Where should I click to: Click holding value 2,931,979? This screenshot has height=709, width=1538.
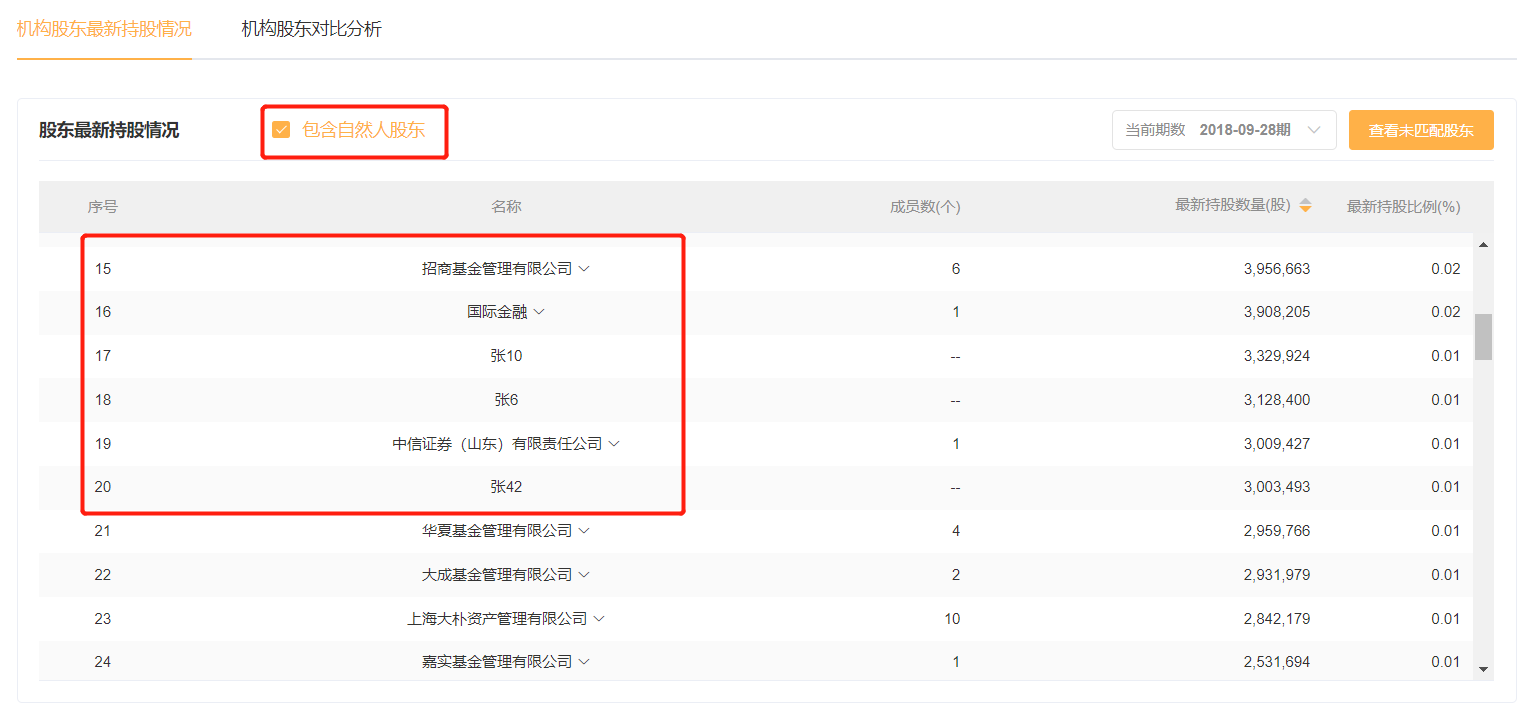(1277, 575)
